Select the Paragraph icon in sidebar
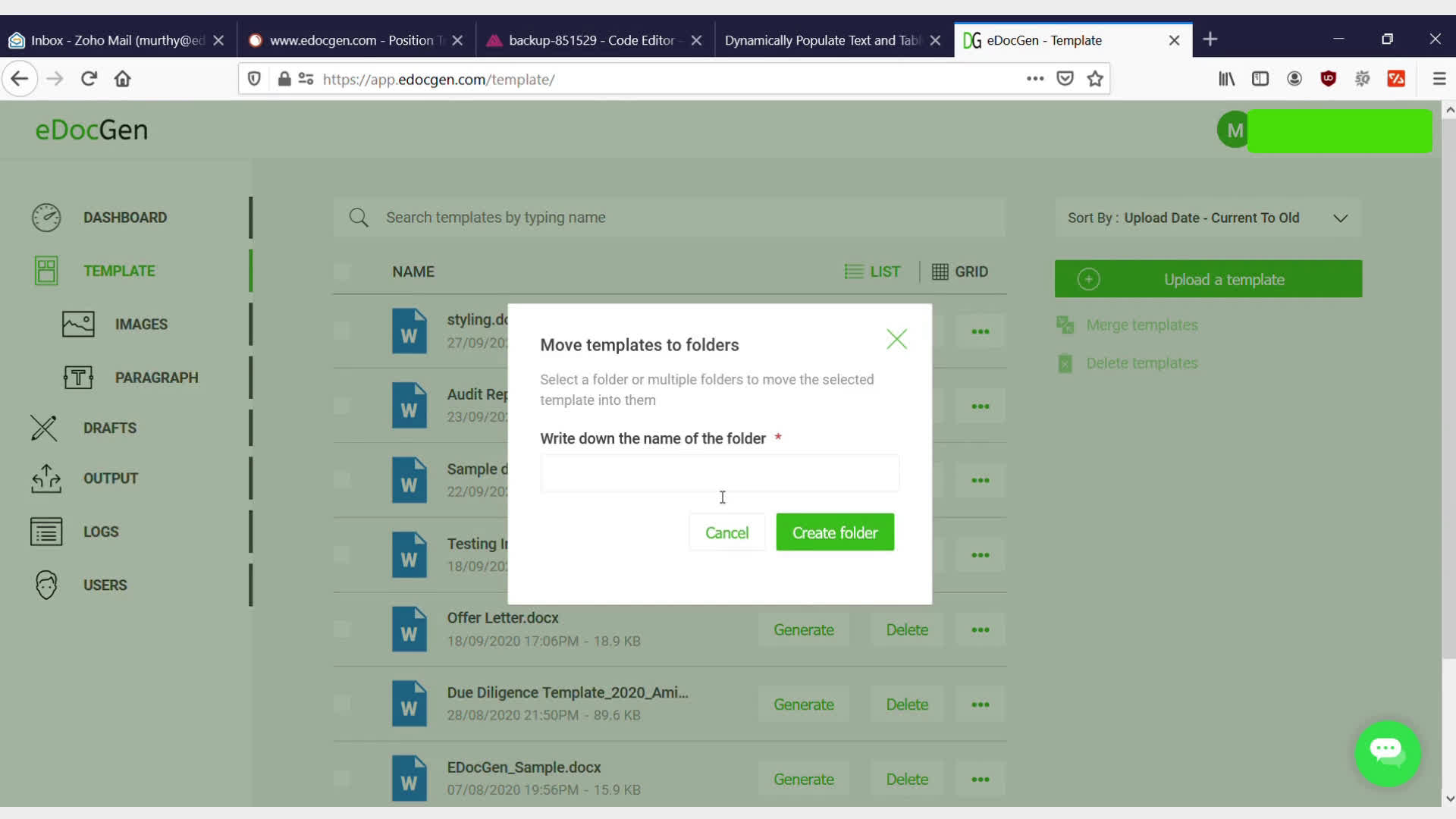The height and width of the screenshot is (819, 1456). [78, 378]
